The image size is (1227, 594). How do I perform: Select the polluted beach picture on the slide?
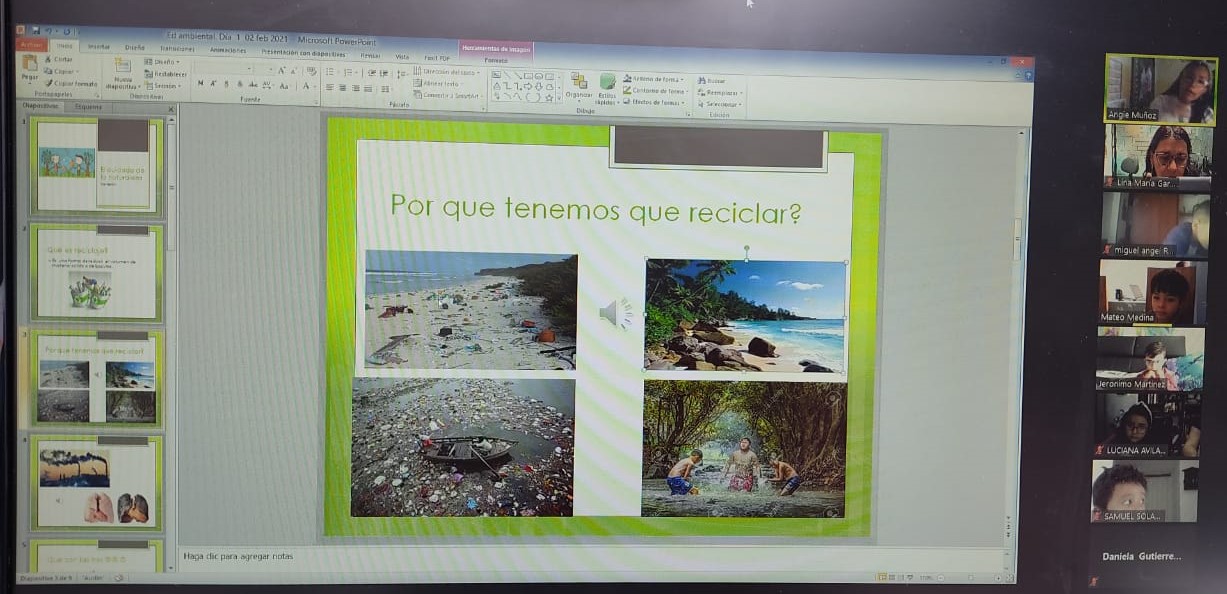pyautogui.click(x=471, y=310)
